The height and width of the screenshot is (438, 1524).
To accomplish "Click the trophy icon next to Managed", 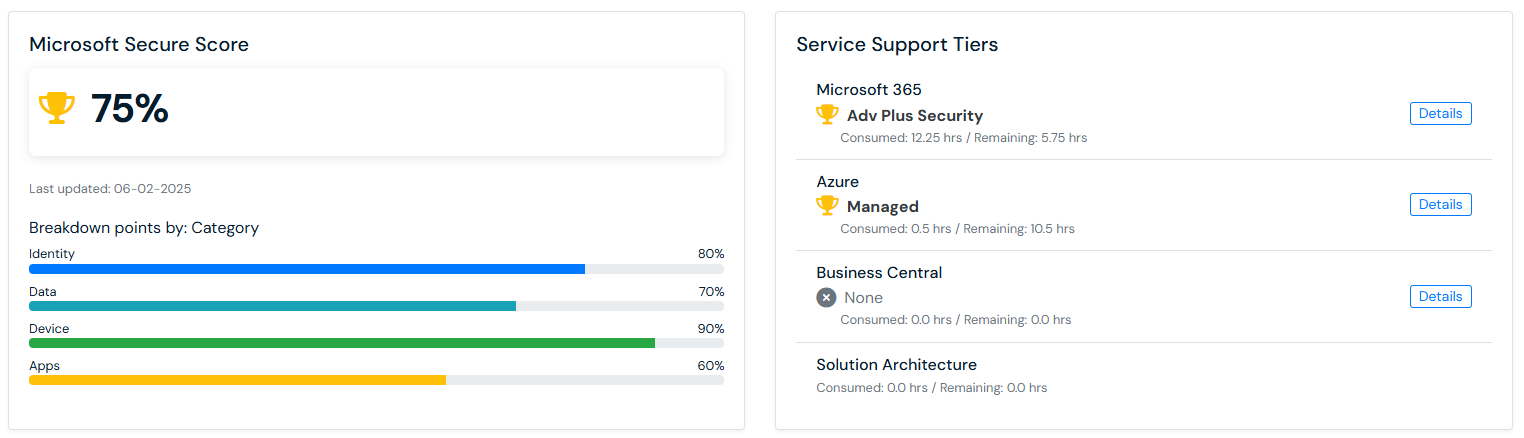I will pyautogui.click(x=827, y=206).
